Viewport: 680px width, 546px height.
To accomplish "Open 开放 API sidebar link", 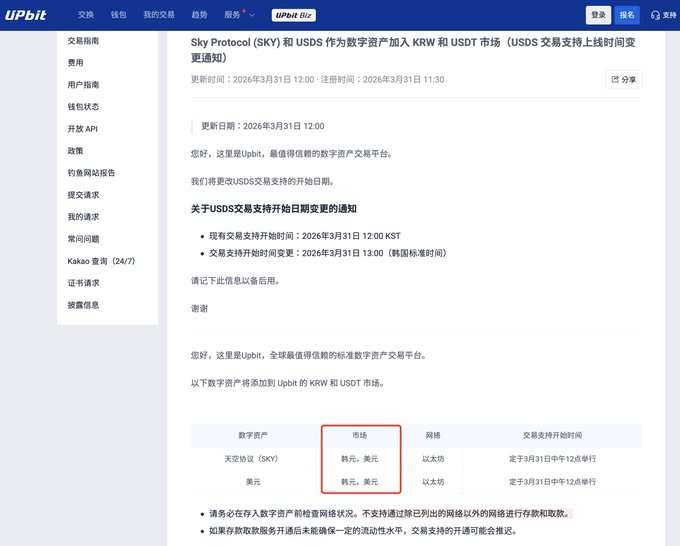I will pyautogui.click(x=82, y=129).
